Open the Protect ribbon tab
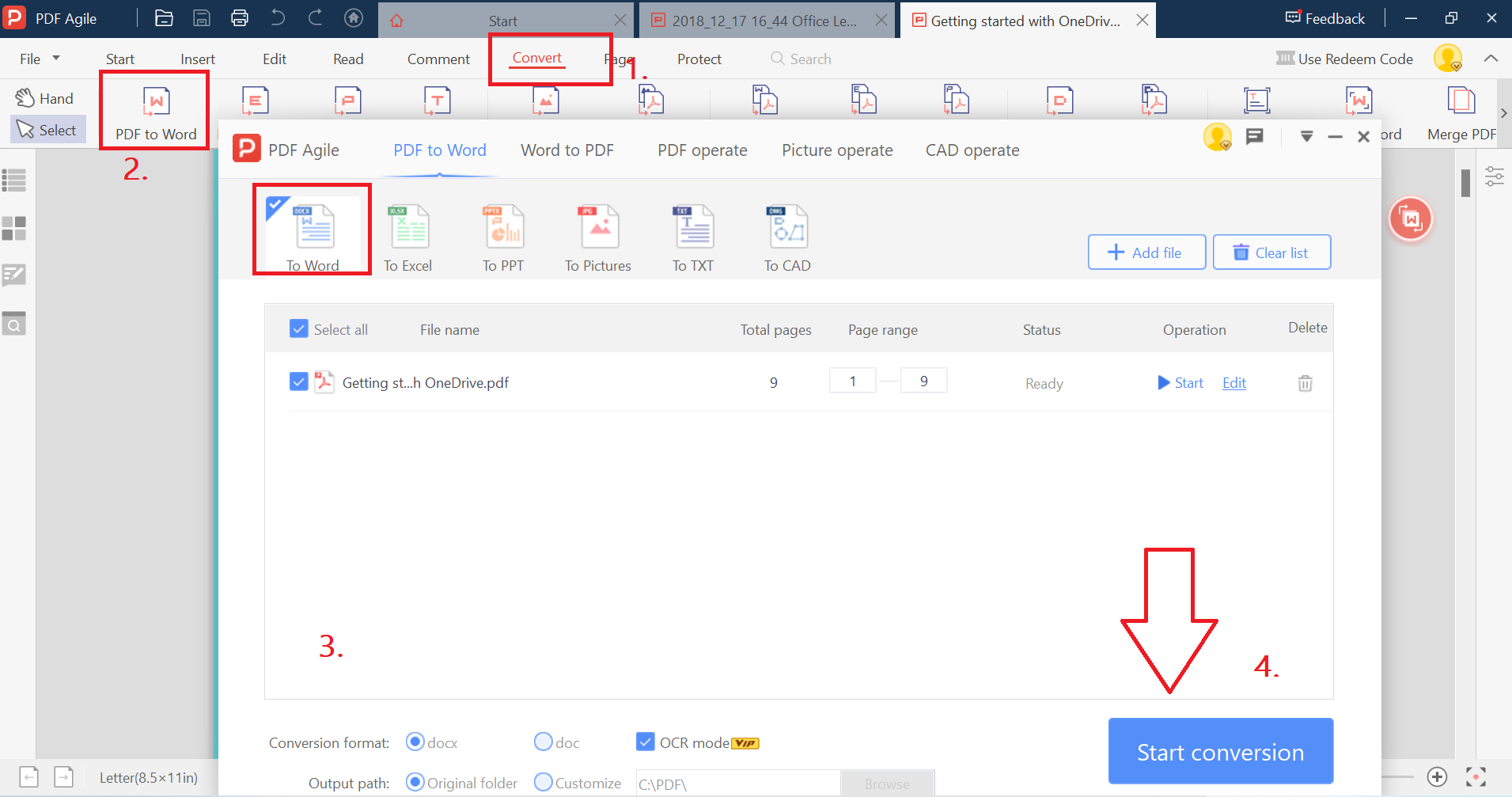This screenshot has height=797, width=1512. click(x=699, y=59)
